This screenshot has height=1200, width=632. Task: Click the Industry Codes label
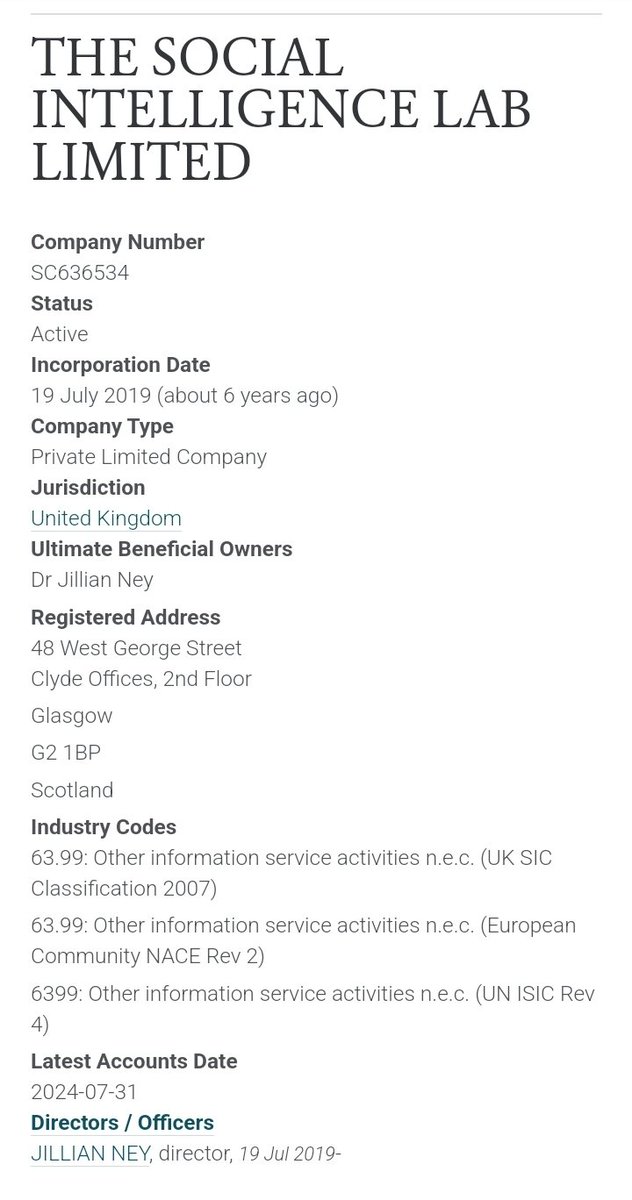click(103, 827)
